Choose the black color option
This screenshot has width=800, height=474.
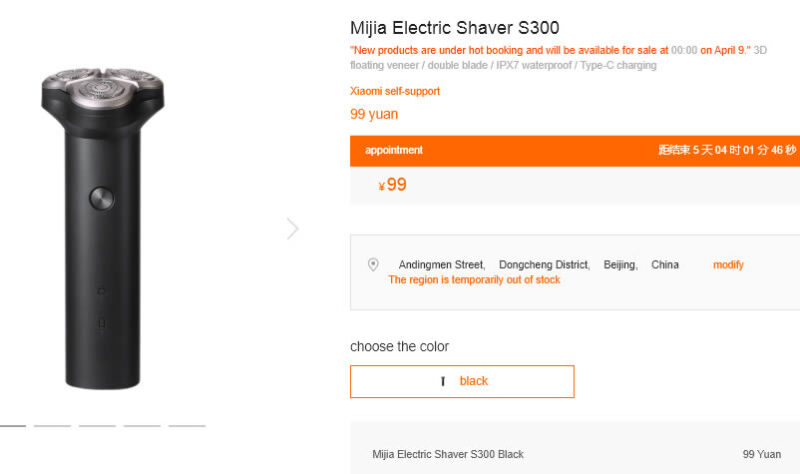[x=462, y=381]
